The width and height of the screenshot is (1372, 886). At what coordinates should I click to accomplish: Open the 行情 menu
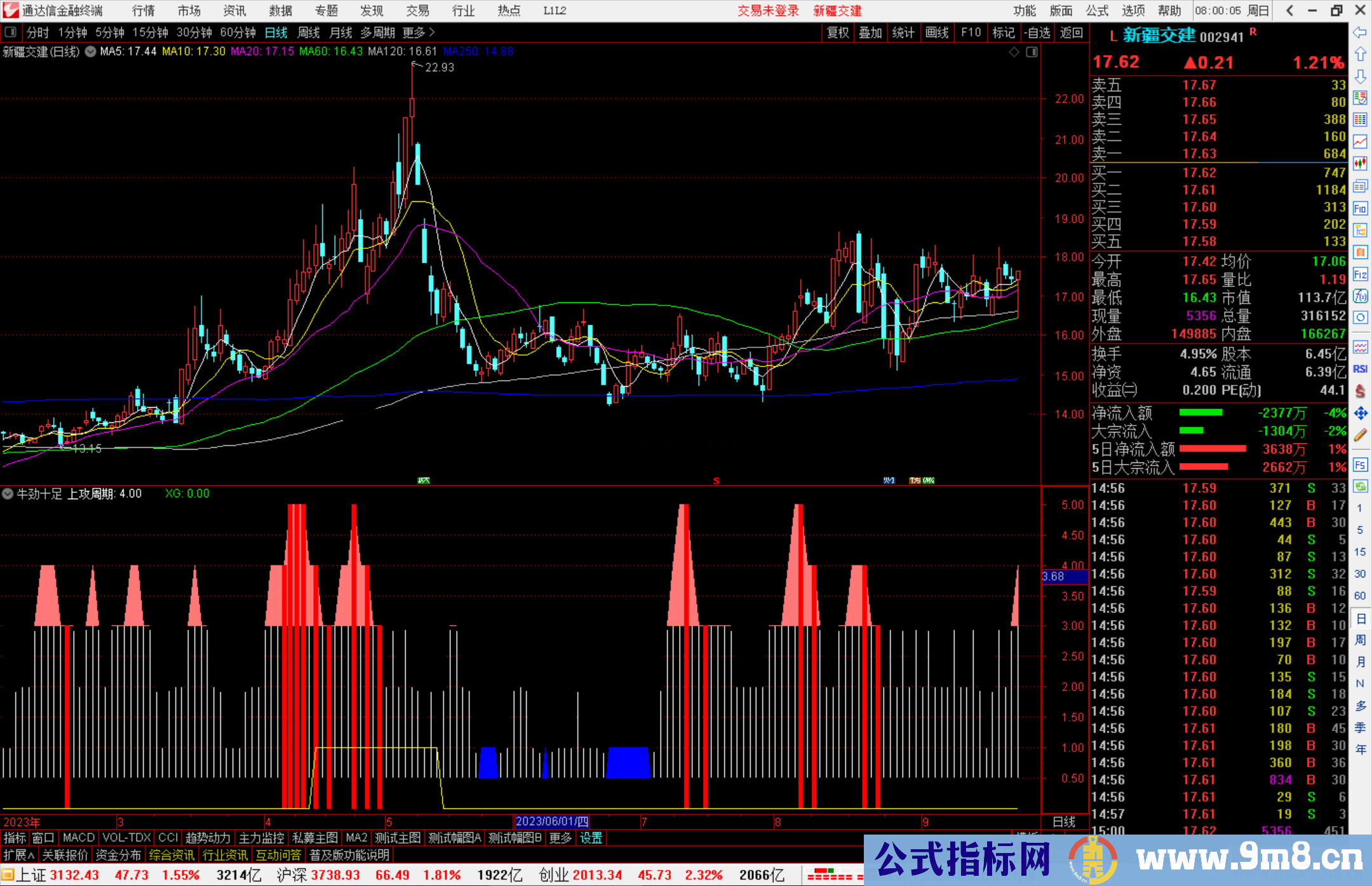point(143,10)
